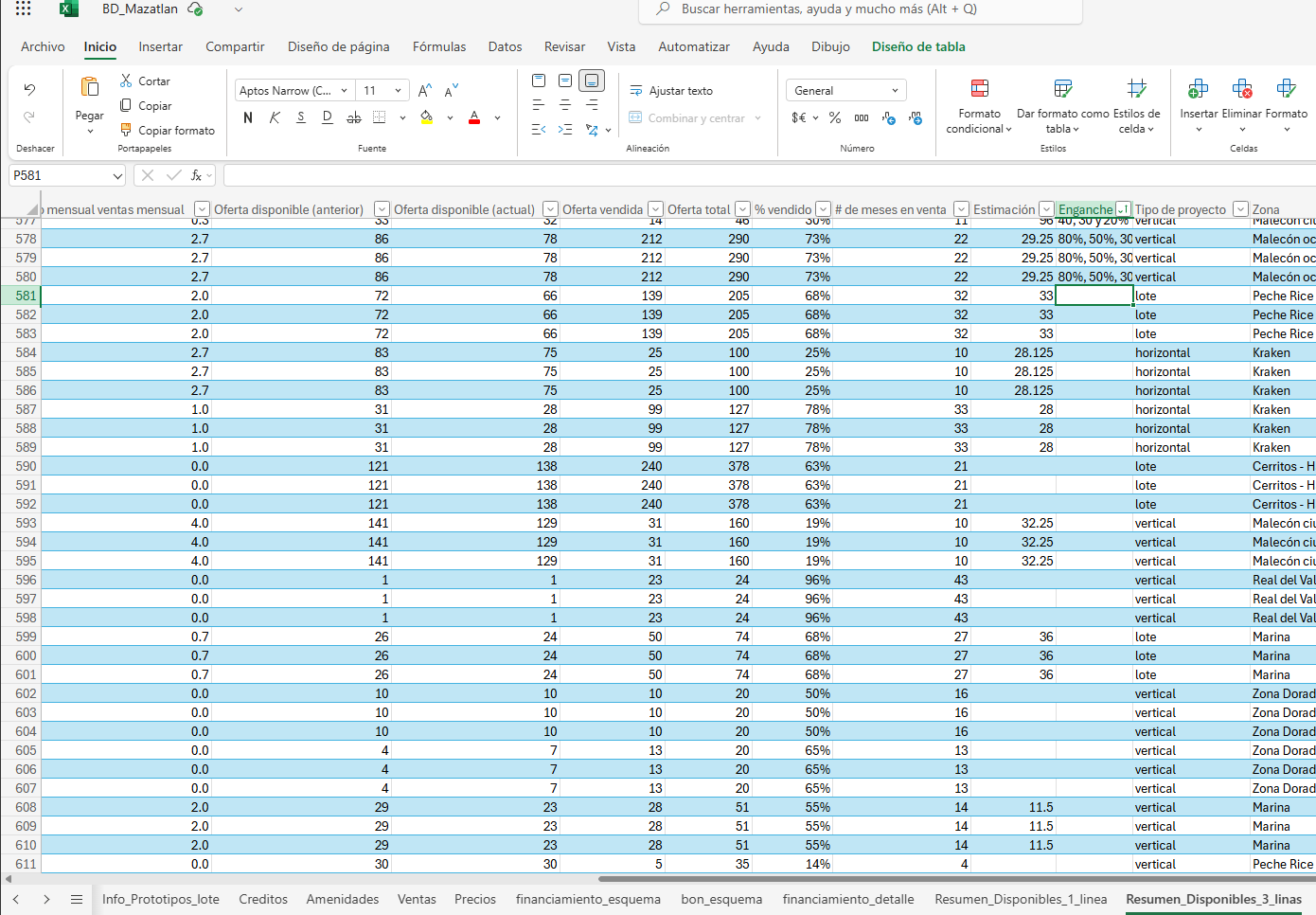Viewport: 1316px width, 915px height.
Task: Apply bold with the N button
Action: tap(248, 118)
